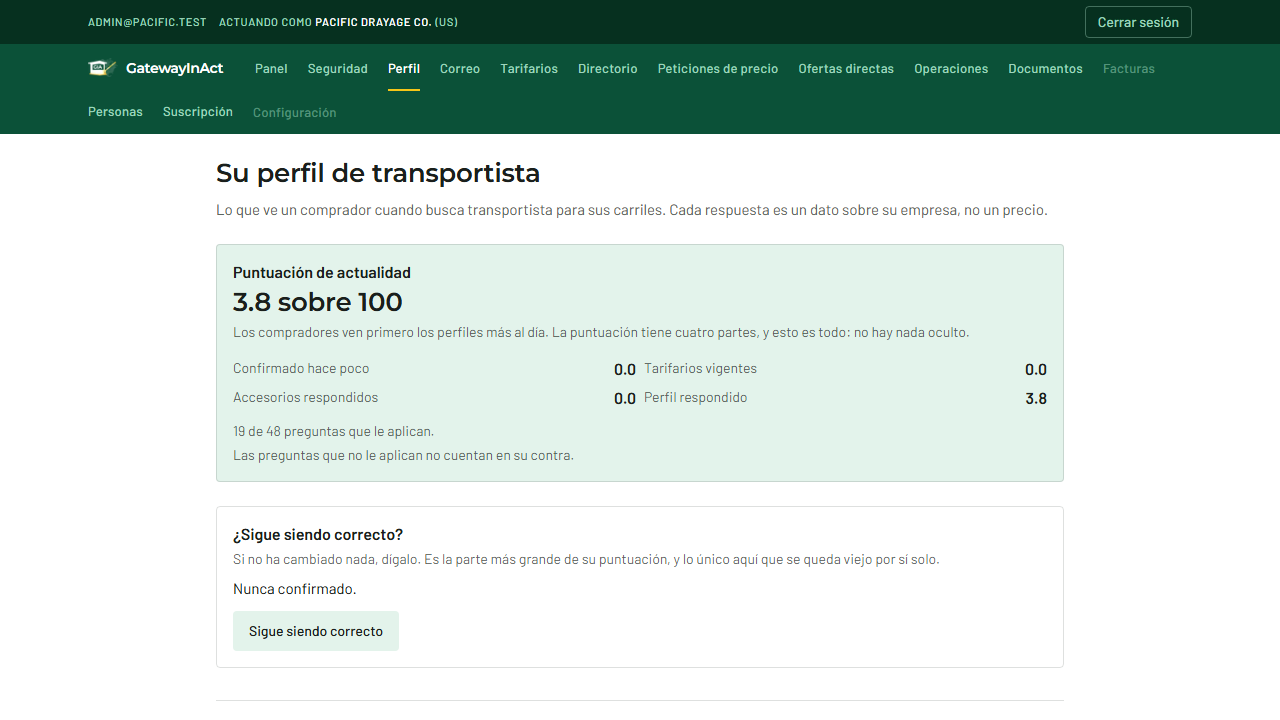
Task: Click the Cerrar sesión button
Action: click(x=1138, y=22)
